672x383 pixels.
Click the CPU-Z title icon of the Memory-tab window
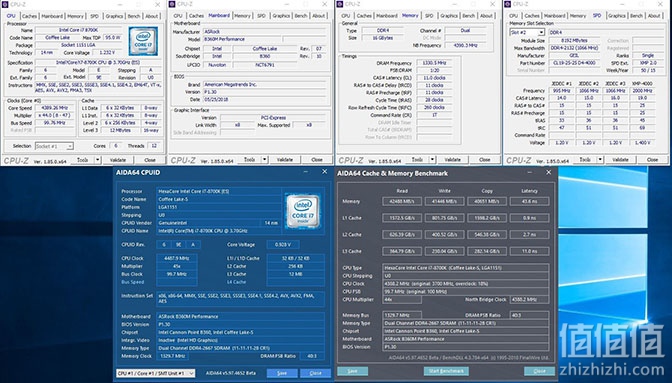pos(340,4)
